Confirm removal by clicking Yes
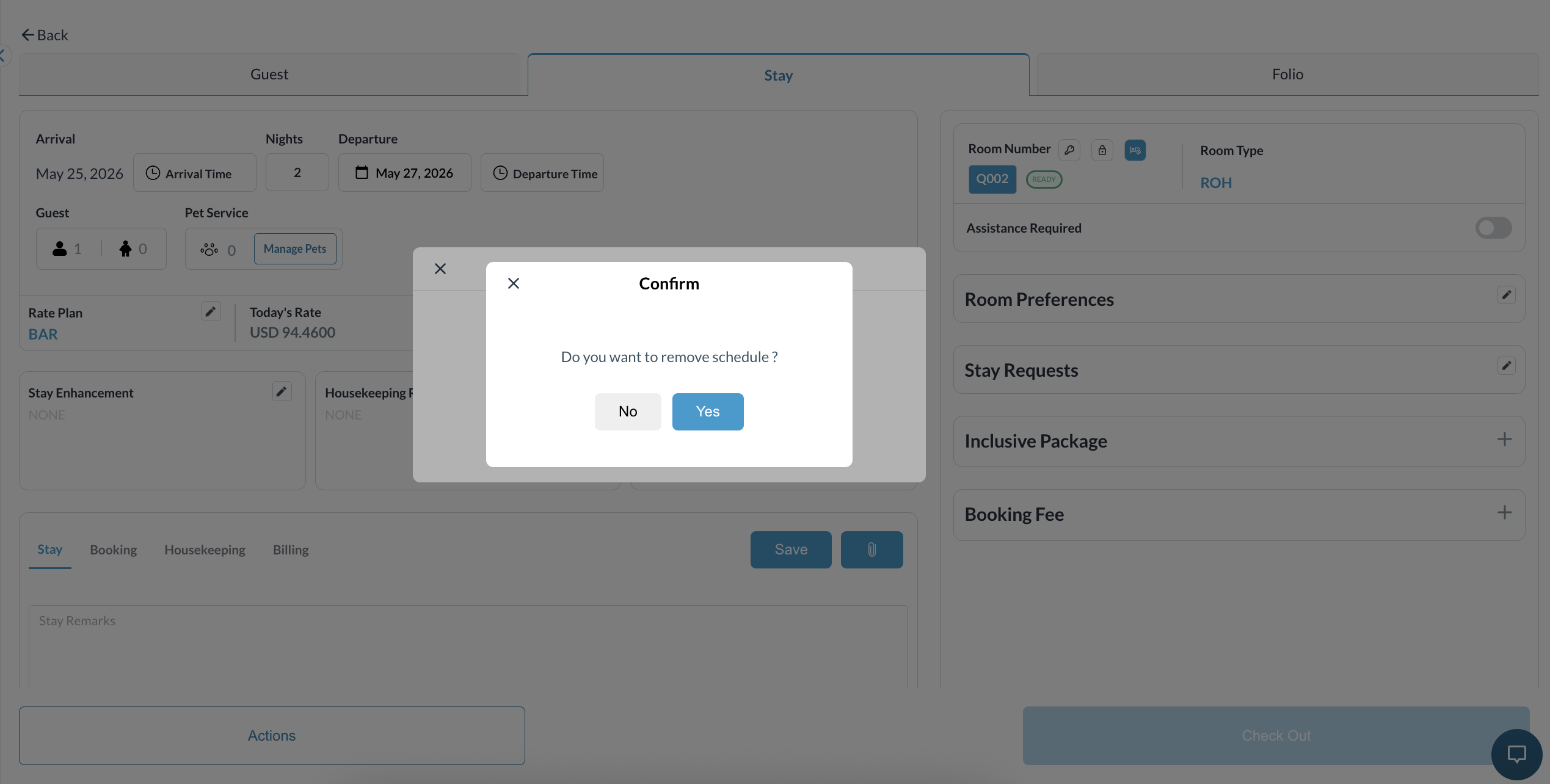 [x=708, y=412]
